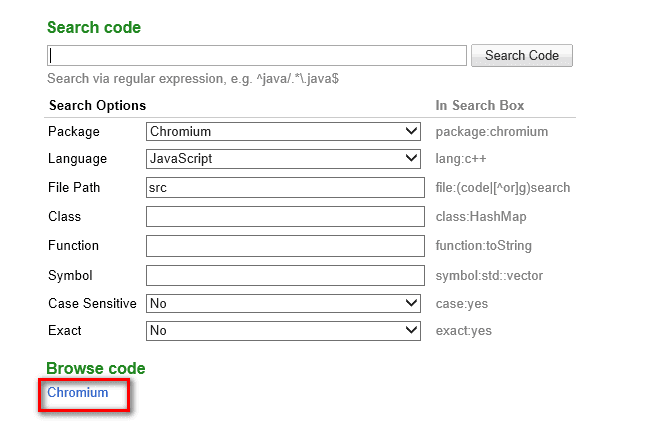Click the File Path field containing src
This screenshot has height=424, width=646.
click(285, 188)
